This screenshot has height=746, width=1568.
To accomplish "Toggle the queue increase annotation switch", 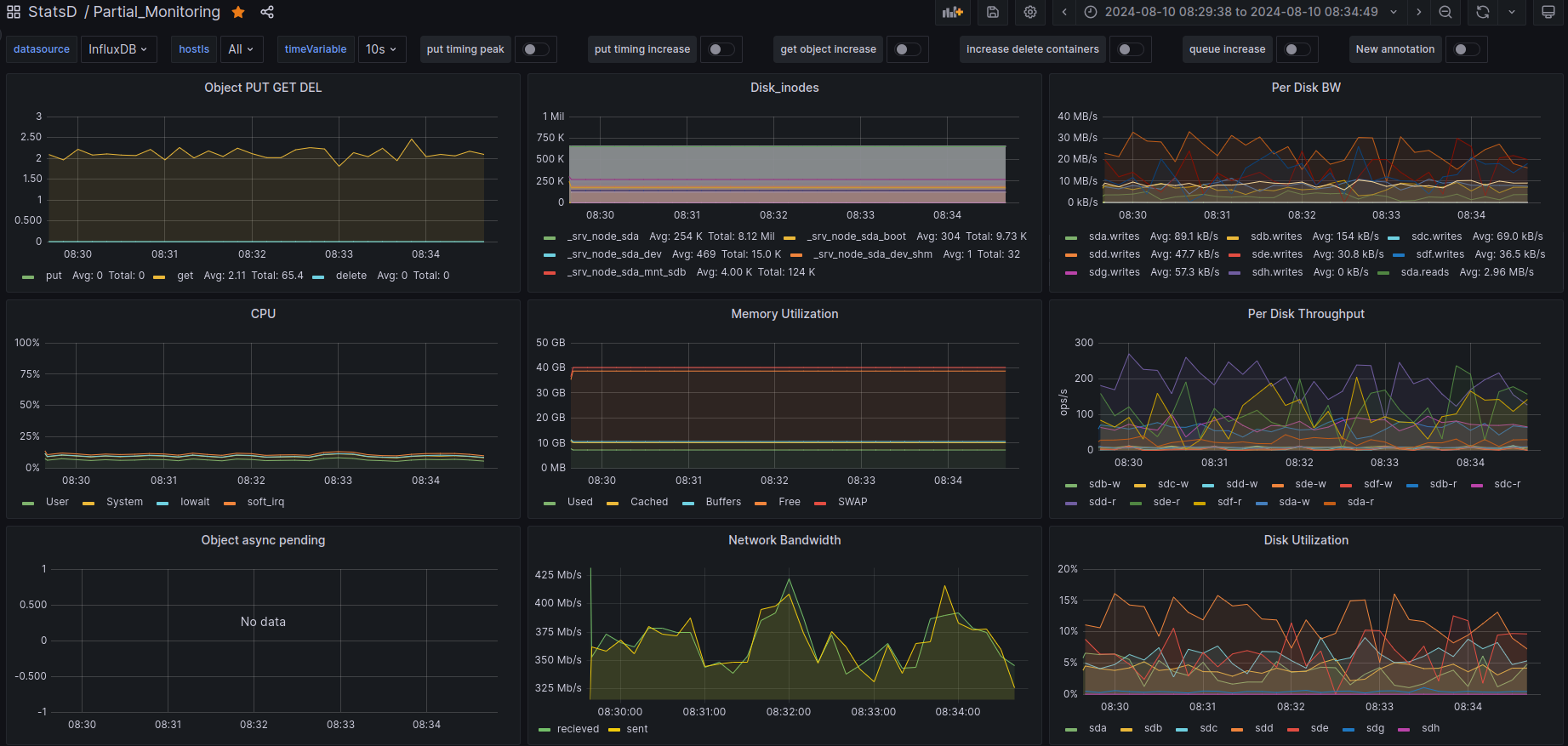I will point(1297,49).
